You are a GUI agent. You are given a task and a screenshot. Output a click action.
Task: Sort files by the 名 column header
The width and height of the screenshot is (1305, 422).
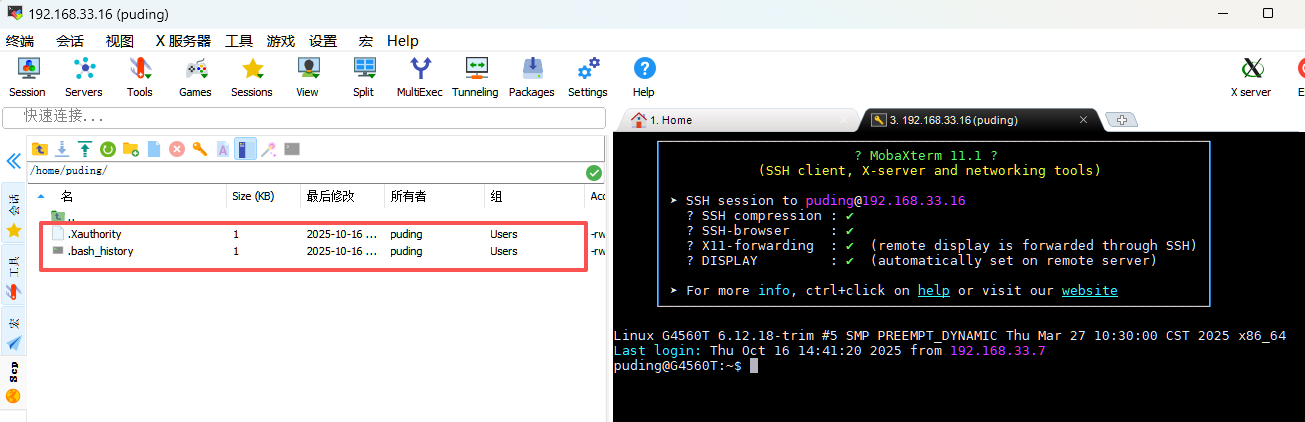(67, 196)
